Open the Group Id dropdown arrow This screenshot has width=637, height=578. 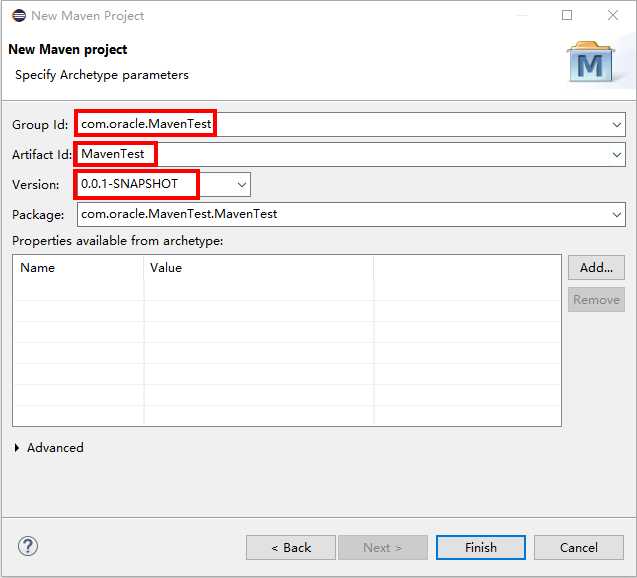pos(617,125)
